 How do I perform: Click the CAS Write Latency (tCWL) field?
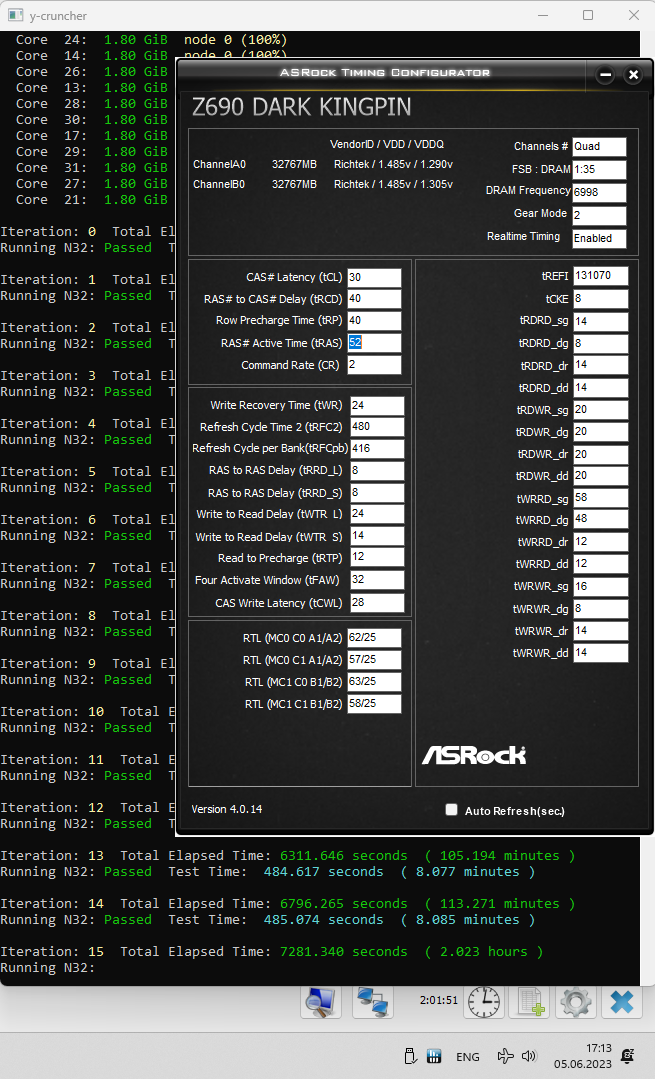pos(377,603)
